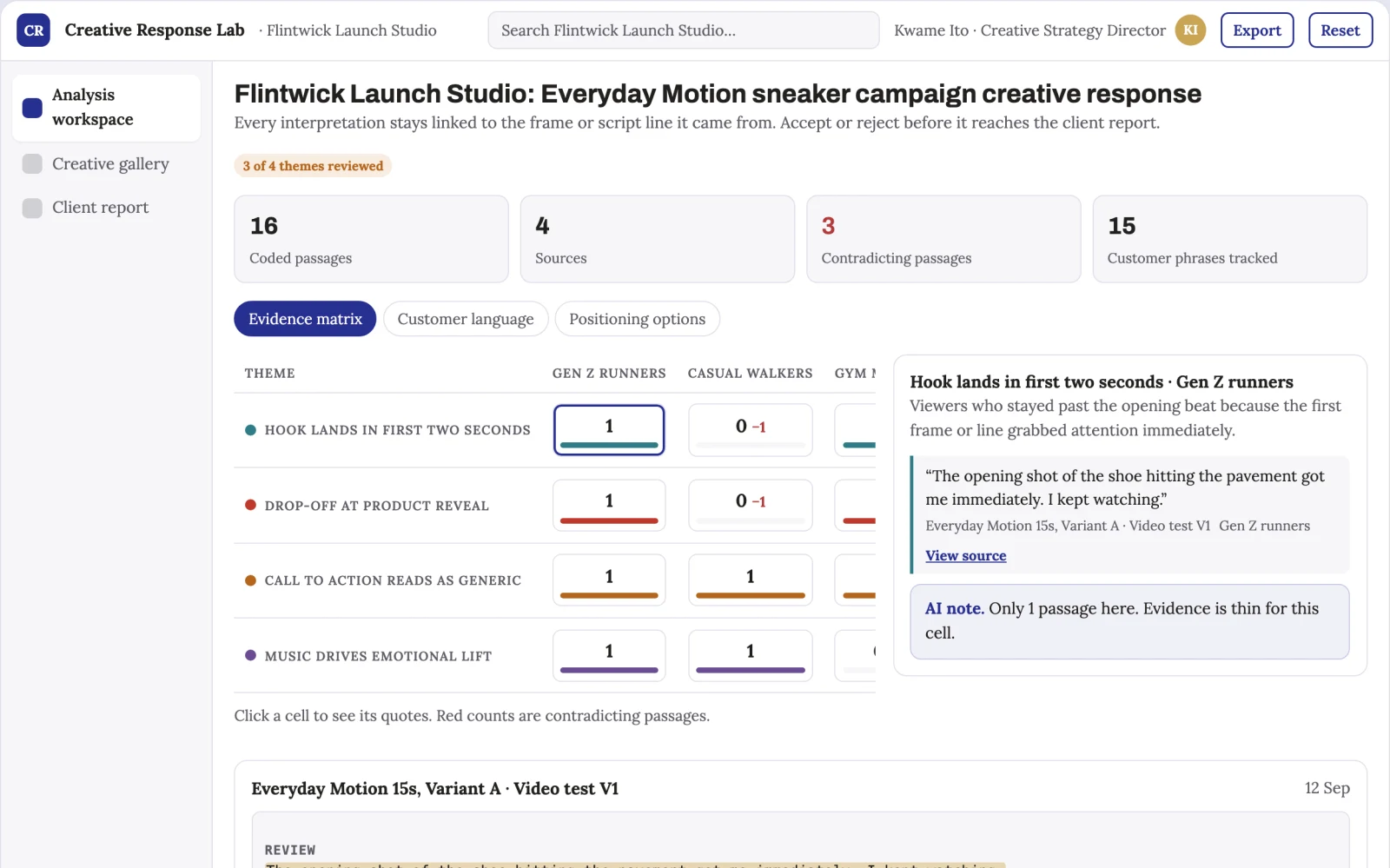Open the View source link
The image size is (1390, 868).
pyautogui.click(x=966, y=556)
